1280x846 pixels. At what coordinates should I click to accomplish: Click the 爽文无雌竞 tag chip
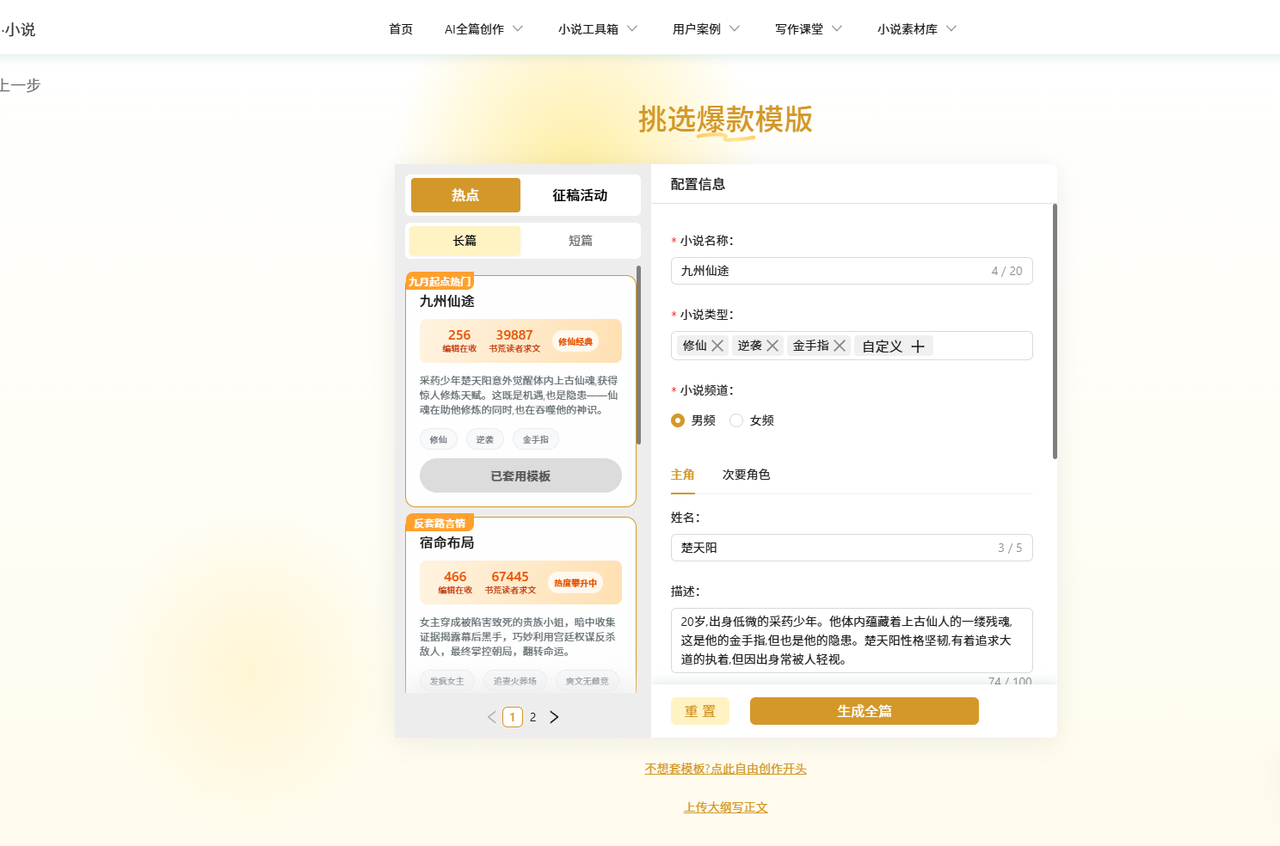coord(587,681)
